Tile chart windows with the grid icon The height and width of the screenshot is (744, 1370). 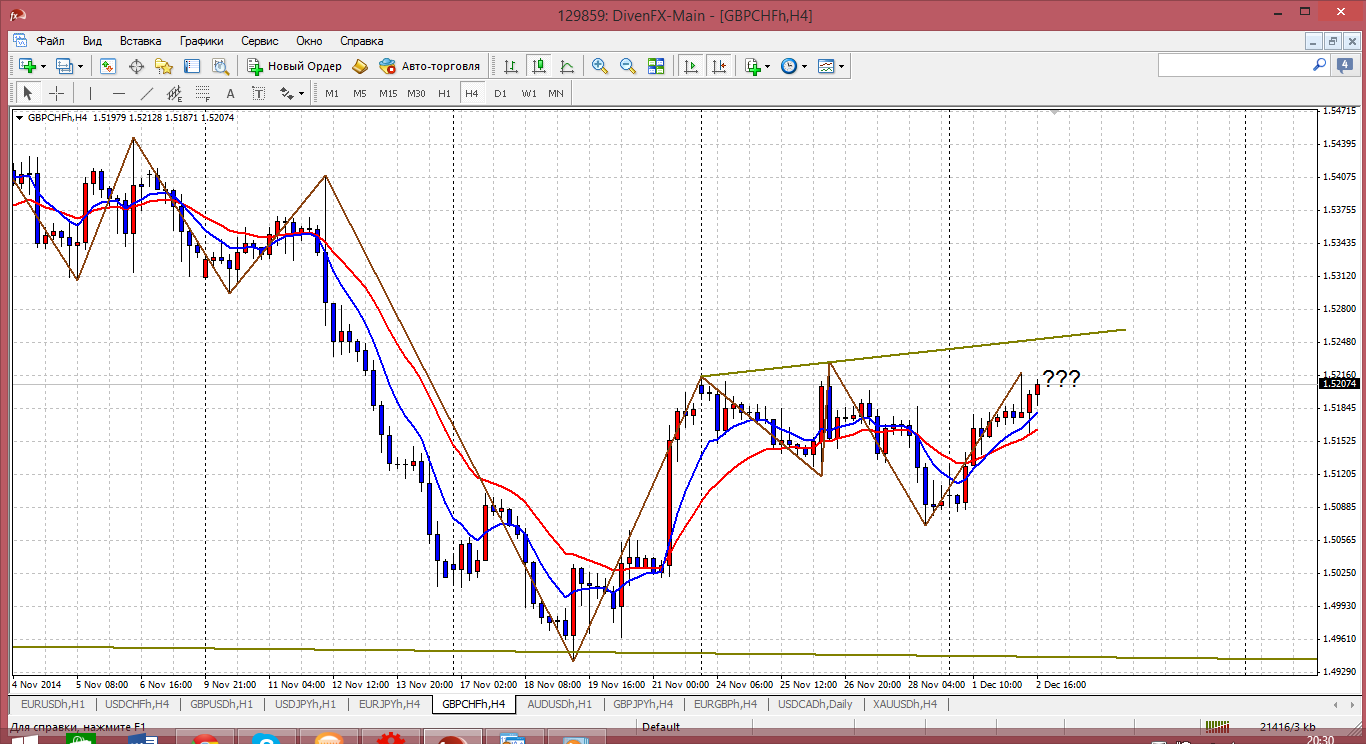(x=656, y=66)
